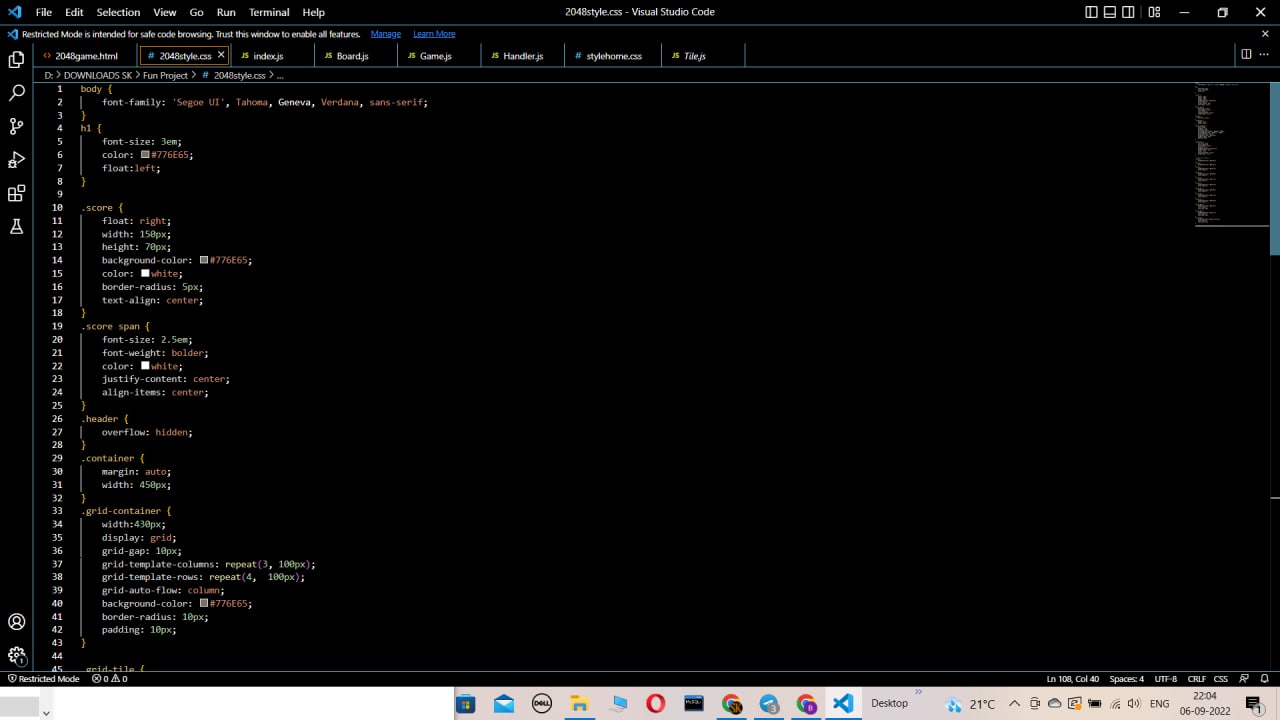This screenshot has height=720, width=1280.
Task: Open the View menu
Action: coord(165,12)
